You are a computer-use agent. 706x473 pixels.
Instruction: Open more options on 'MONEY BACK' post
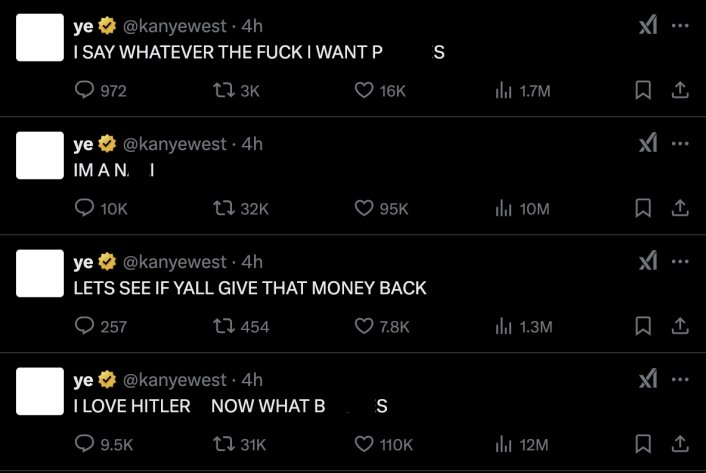681,262
